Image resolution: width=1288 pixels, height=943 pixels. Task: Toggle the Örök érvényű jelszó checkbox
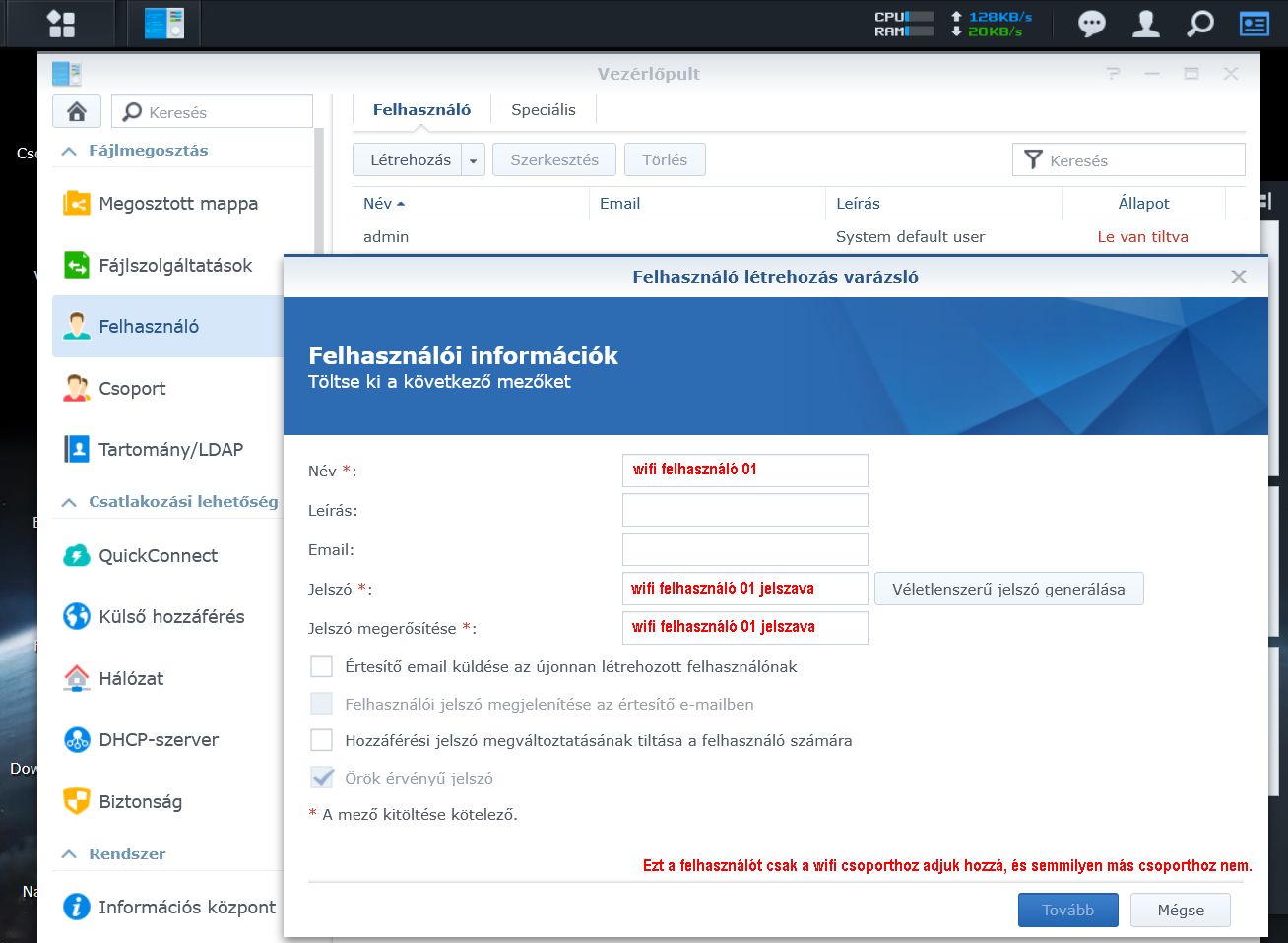(322, 778)
